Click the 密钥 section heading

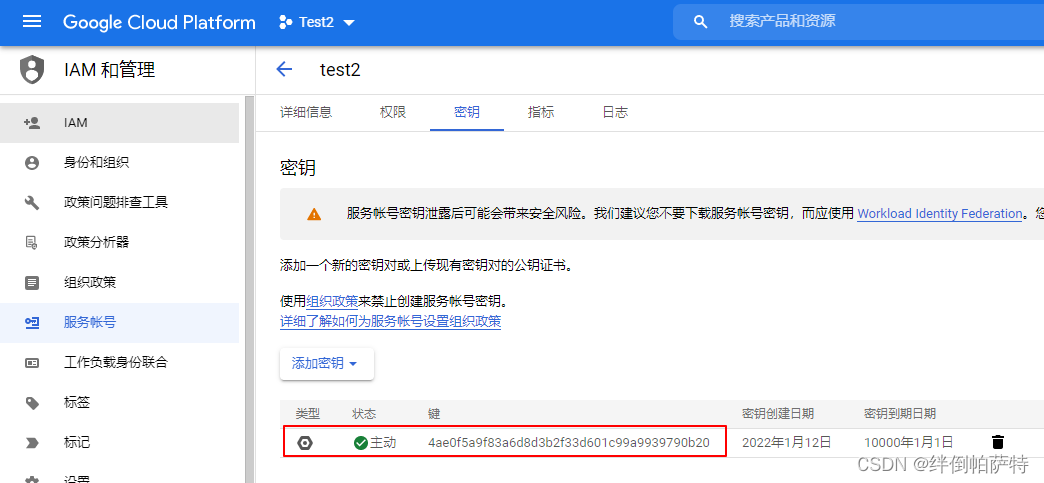pyautogui.click(x=298, y=168)
